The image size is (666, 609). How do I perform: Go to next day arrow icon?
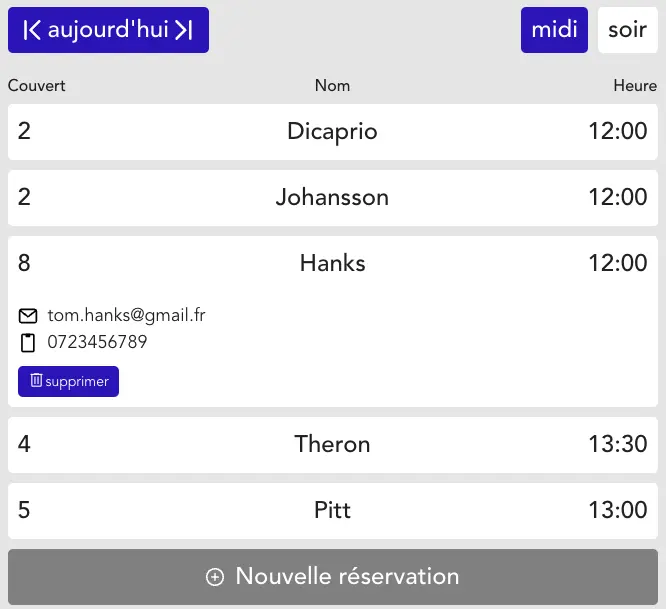pyautogui.click(x=184, y=30)
